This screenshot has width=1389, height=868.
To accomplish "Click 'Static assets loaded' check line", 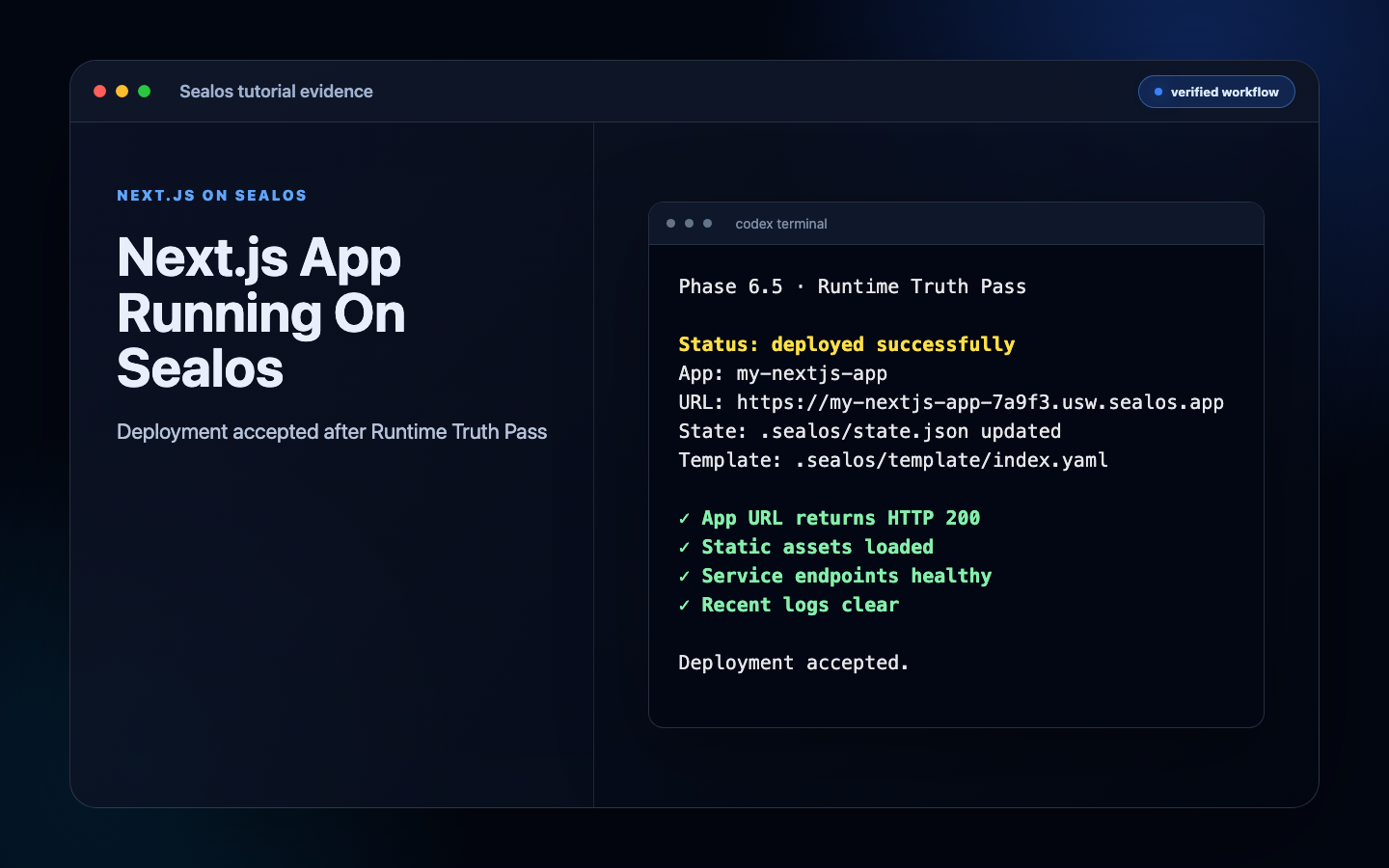I will coord(806,547).
